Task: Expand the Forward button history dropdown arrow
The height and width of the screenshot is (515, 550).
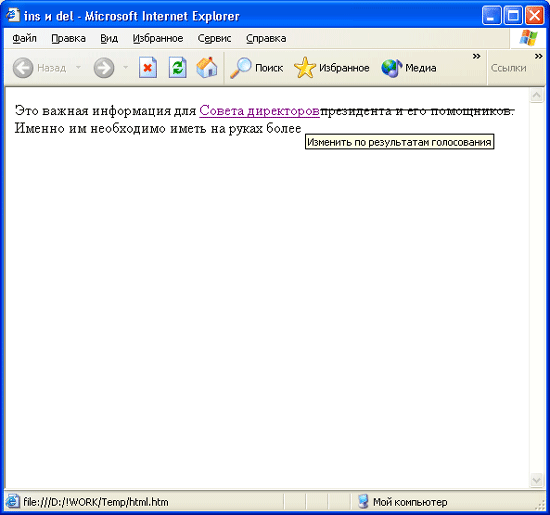Action: coord(125,67)
